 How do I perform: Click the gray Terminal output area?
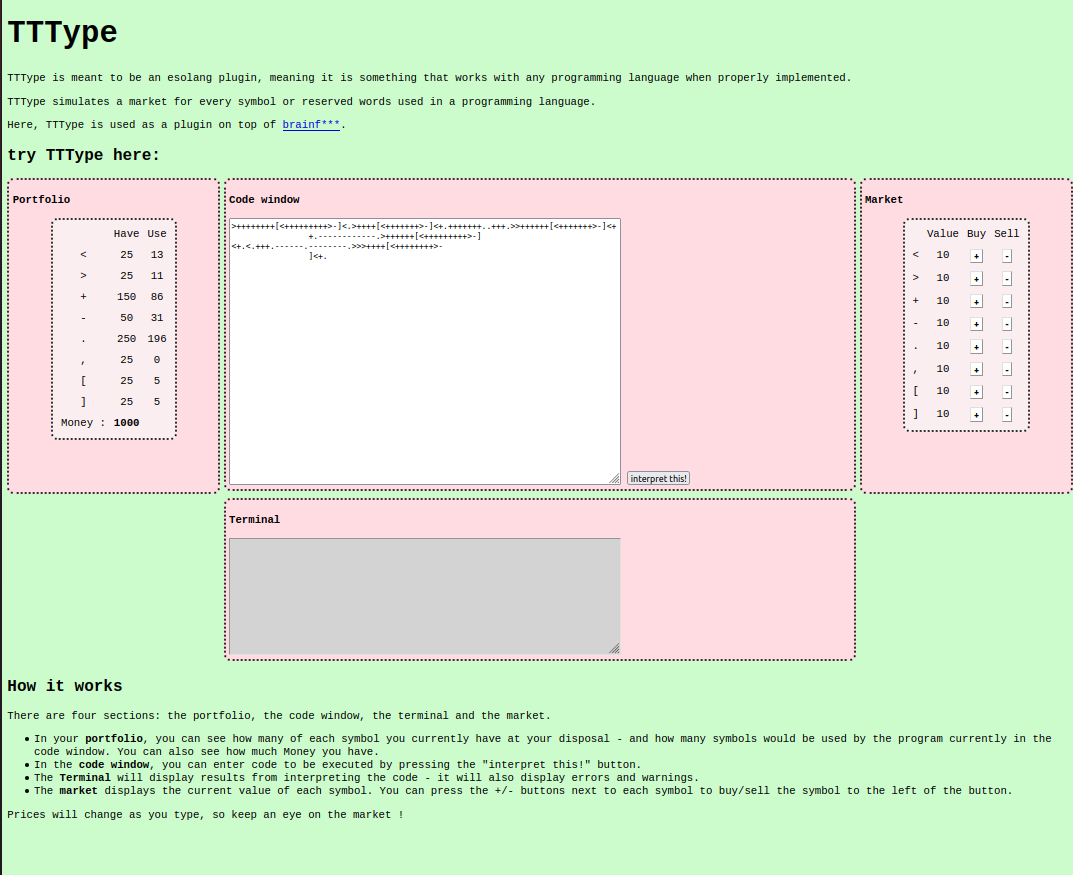424,596
